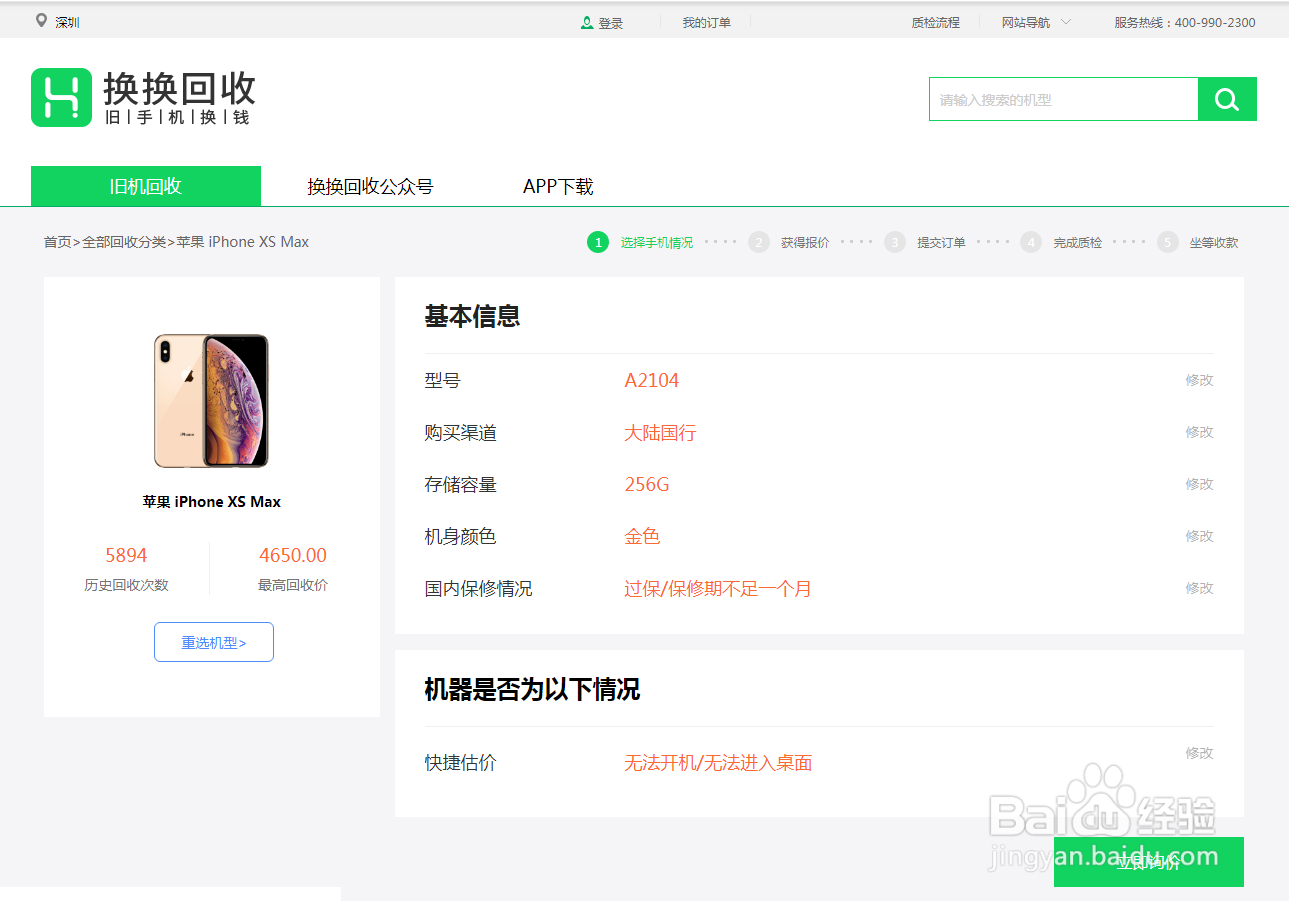Viewport: 1289px width, 901px height.
Task: Select the 旧机回收 tab
Action: pos(146,186)
